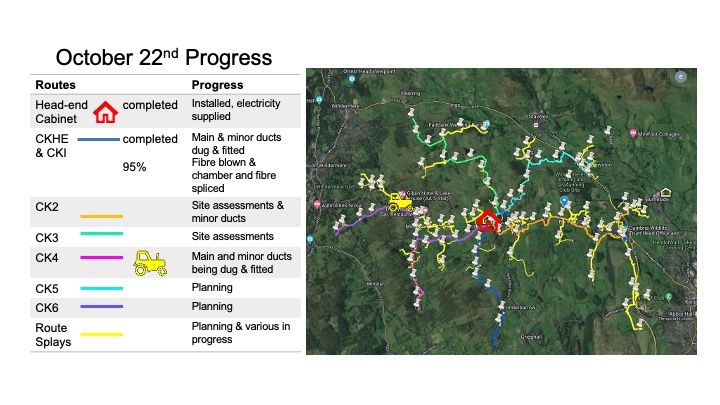Click the "CK2" route label
720x405 pixels.
click(x=47, y=207)
